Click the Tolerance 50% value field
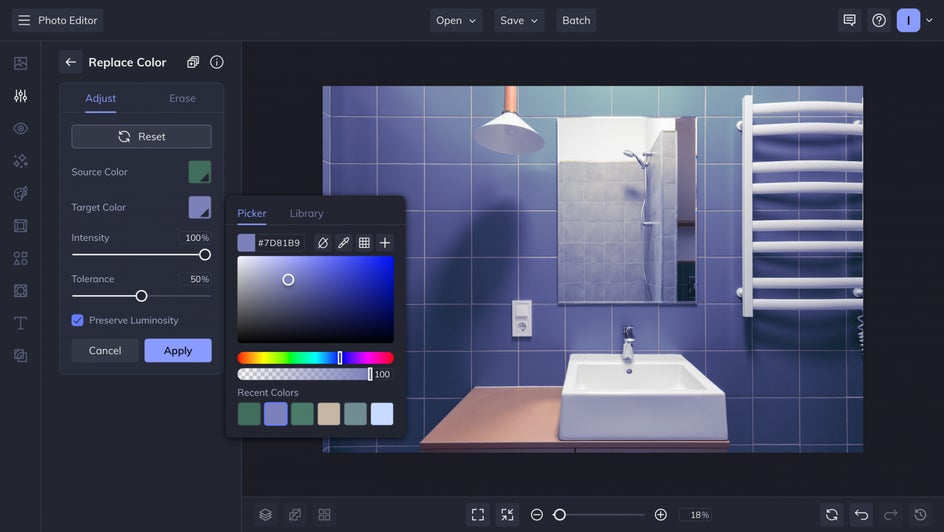The image size is (944, 532). coord(196,279)
